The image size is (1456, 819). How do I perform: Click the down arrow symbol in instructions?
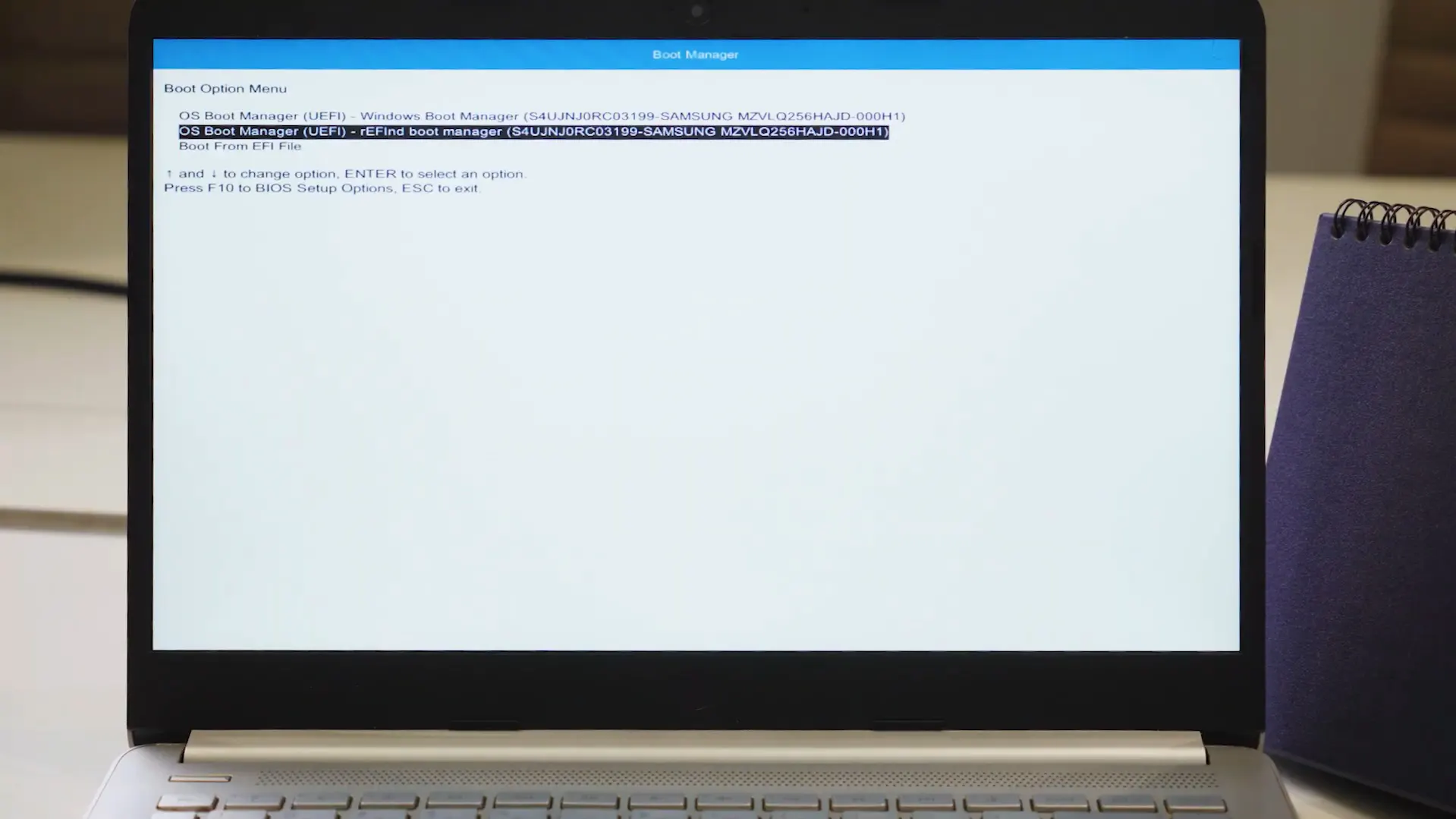coord(215,173)
